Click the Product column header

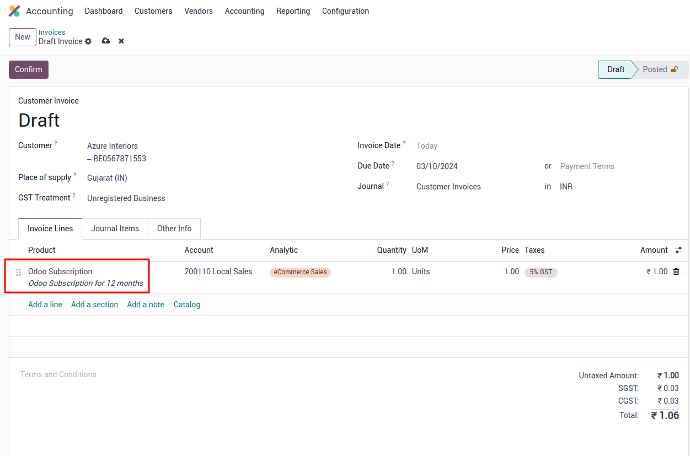coord(42,250)
